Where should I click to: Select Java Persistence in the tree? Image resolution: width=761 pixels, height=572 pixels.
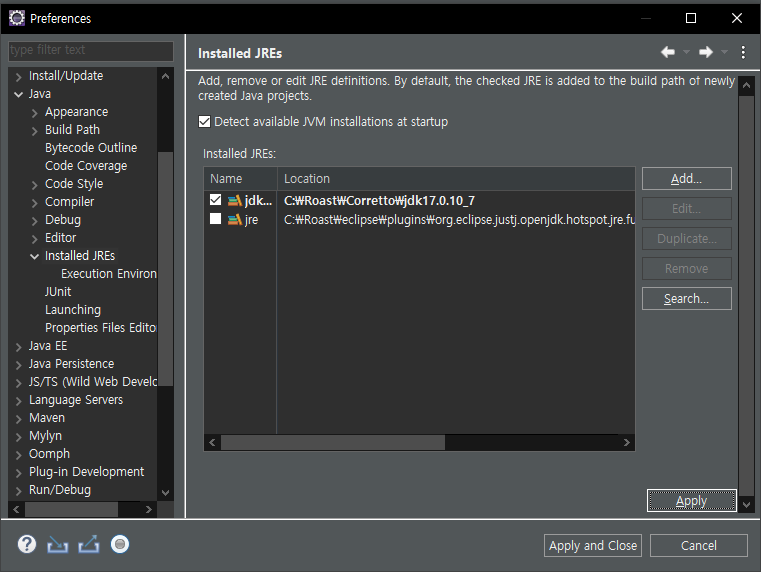click(x=71, y=363)
